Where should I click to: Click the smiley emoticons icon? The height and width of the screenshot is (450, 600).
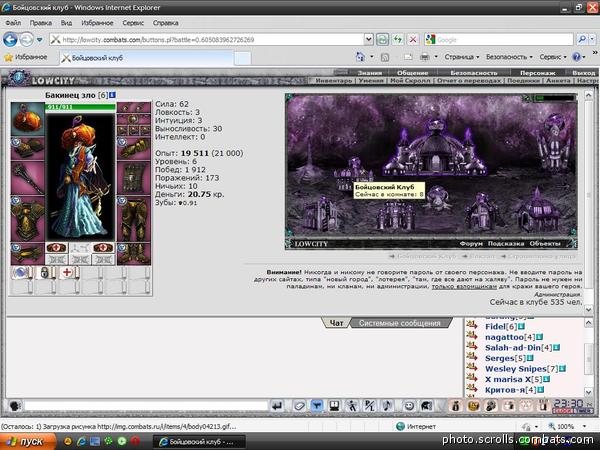pos(409,406)
